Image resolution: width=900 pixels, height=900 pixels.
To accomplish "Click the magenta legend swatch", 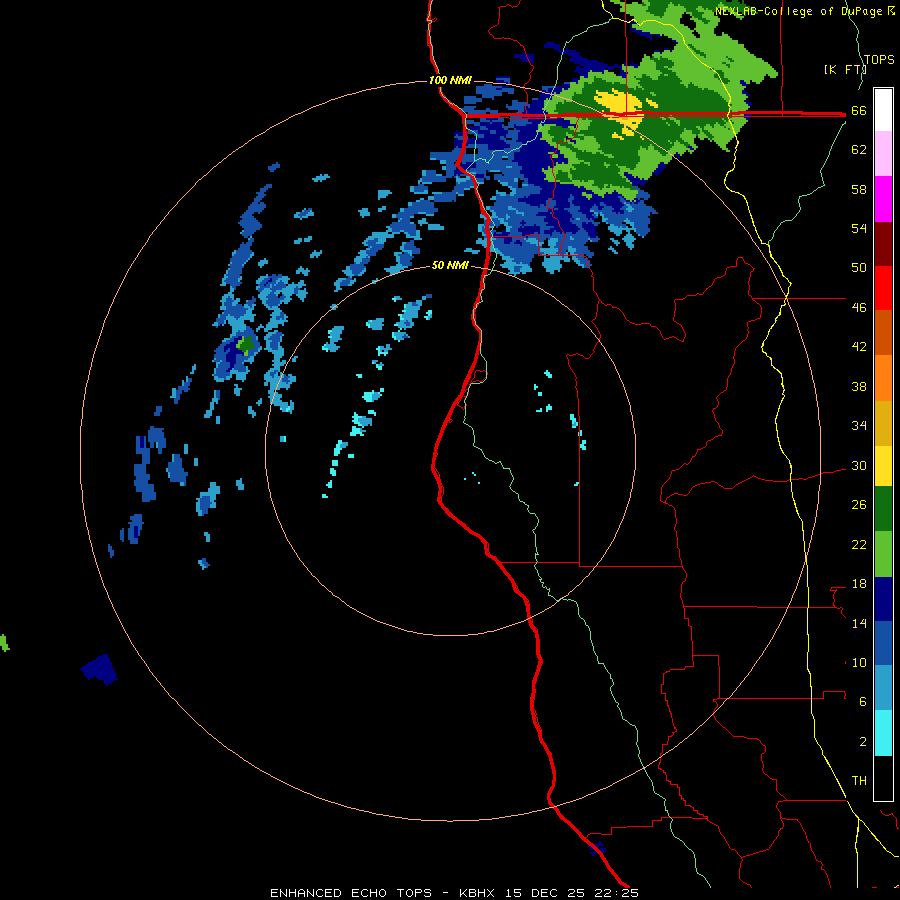I will pos(883,199).
